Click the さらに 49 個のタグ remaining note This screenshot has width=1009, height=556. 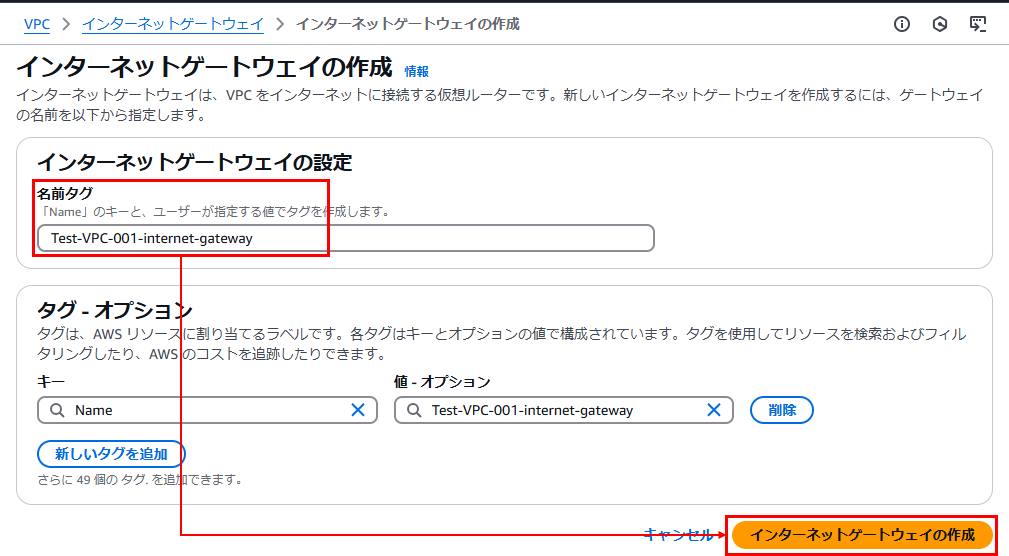(x=140, y=479)
